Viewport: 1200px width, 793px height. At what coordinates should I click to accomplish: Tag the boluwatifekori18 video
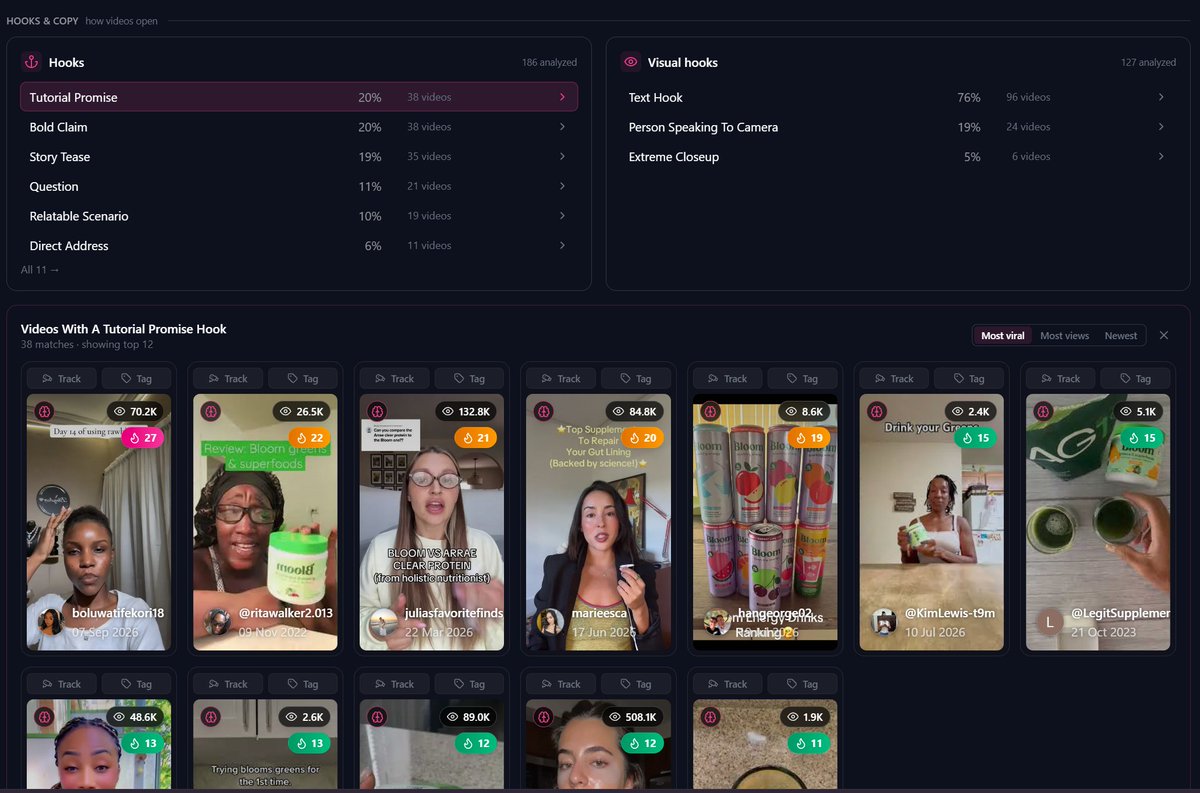coord(136,378)
